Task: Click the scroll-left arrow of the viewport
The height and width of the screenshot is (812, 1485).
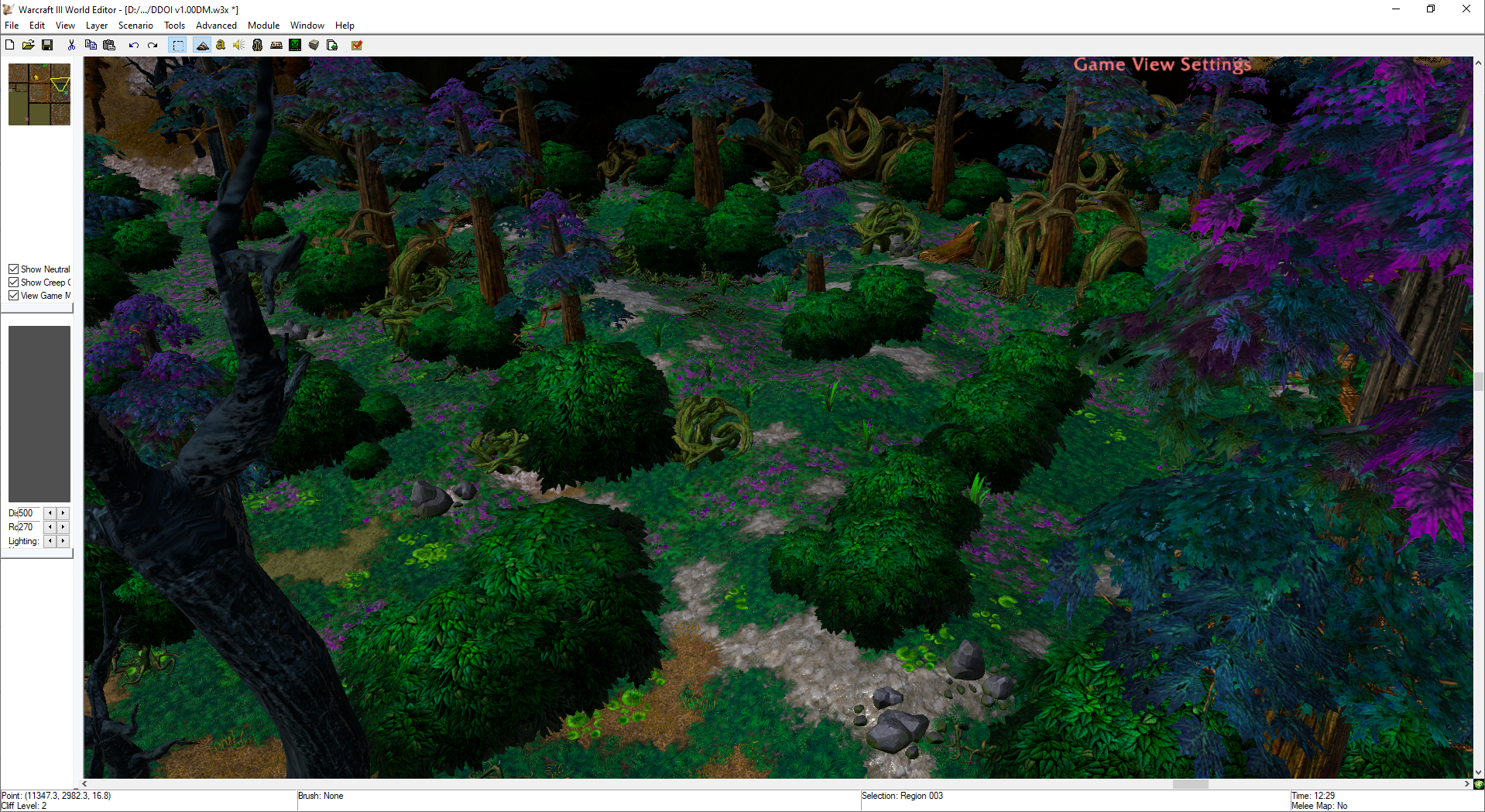Action: pyautogui.click(x=85, y=784)
